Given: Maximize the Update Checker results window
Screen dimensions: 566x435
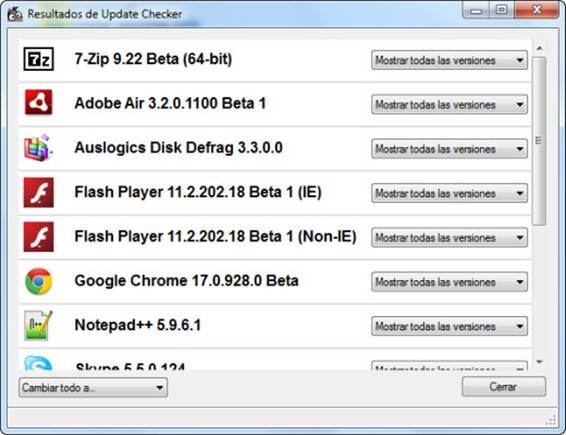Looking at the screenshot, I should coord(501,10).
